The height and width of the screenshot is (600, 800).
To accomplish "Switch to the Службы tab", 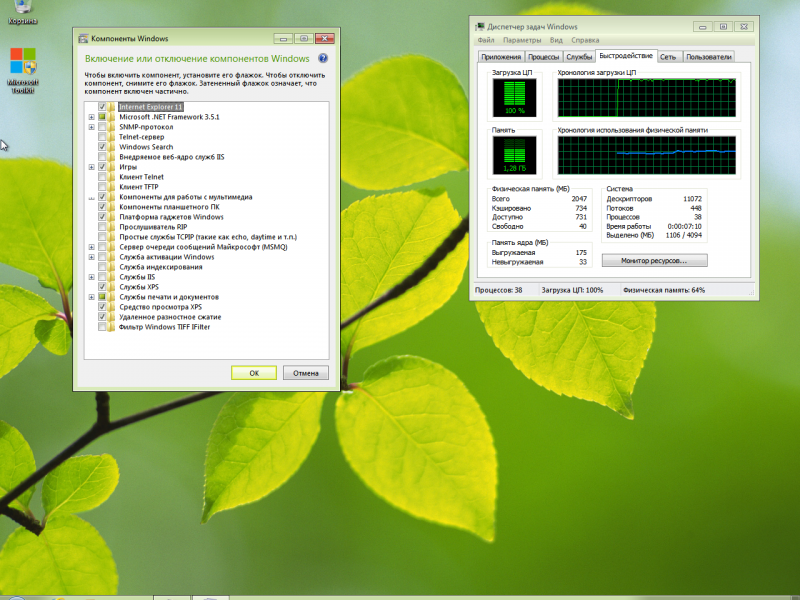I will [579, 57].
